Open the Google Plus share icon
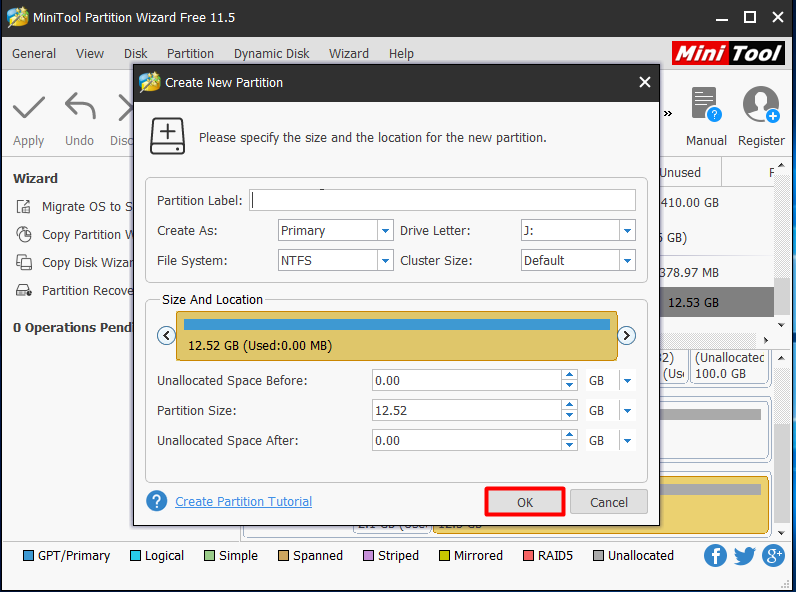Viewport: 796px width, 592px height. point(773,555)
